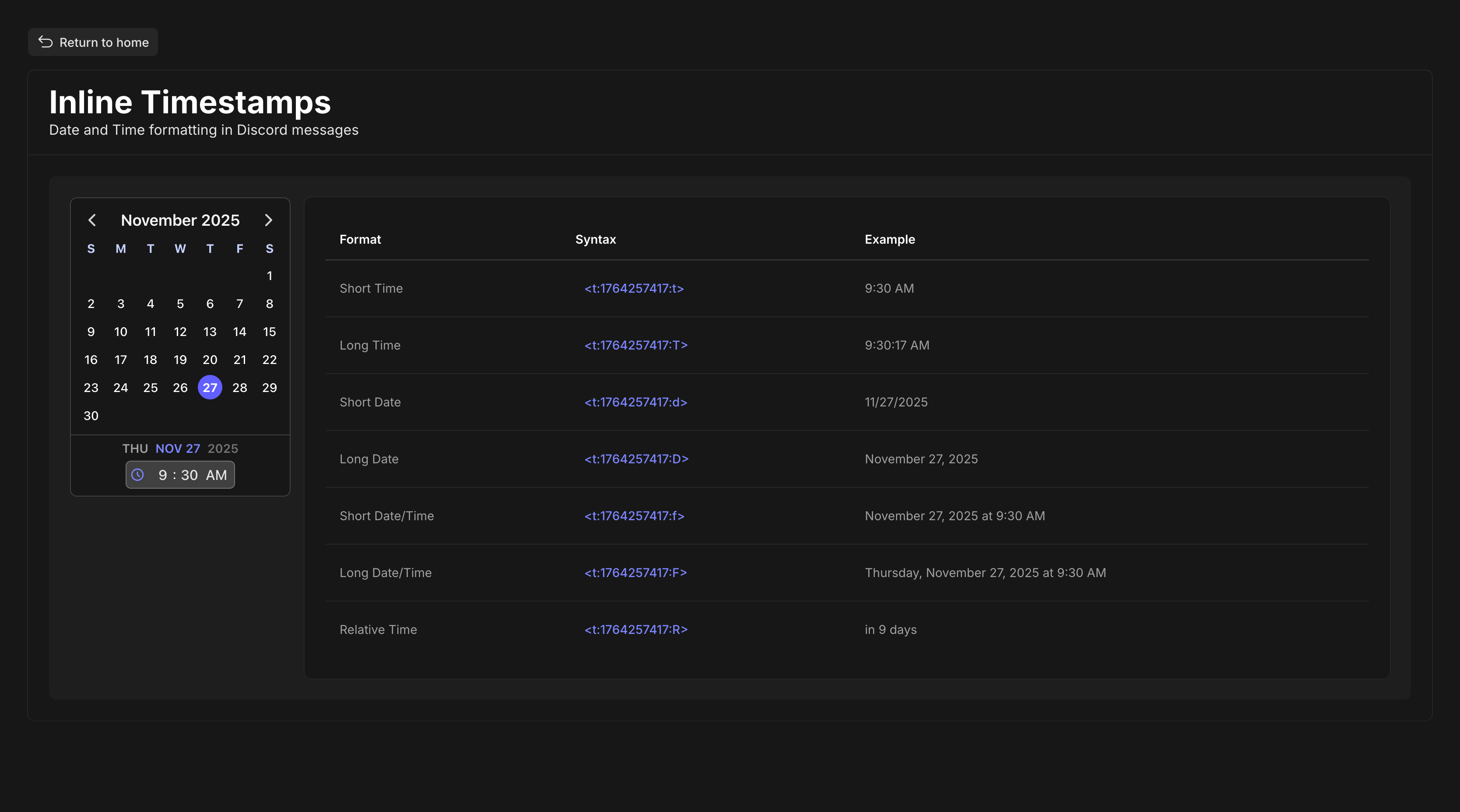Go to previous month chevron

click(x=92, y=220)
